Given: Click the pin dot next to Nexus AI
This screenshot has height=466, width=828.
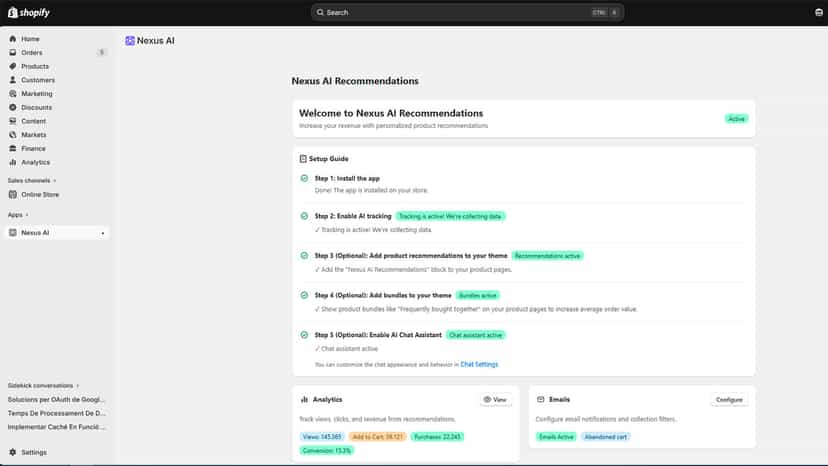Looking at the screenshot, I should pyautogui.click(x=103, y=233).
